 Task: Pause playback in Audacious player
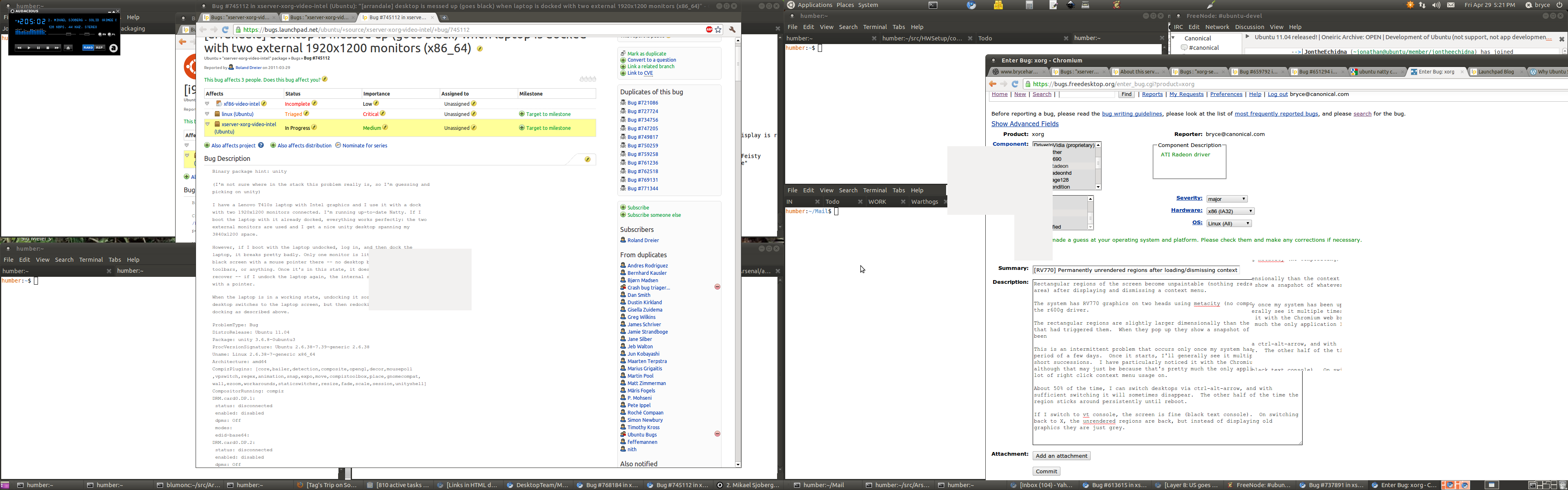[x=38, y=48]
